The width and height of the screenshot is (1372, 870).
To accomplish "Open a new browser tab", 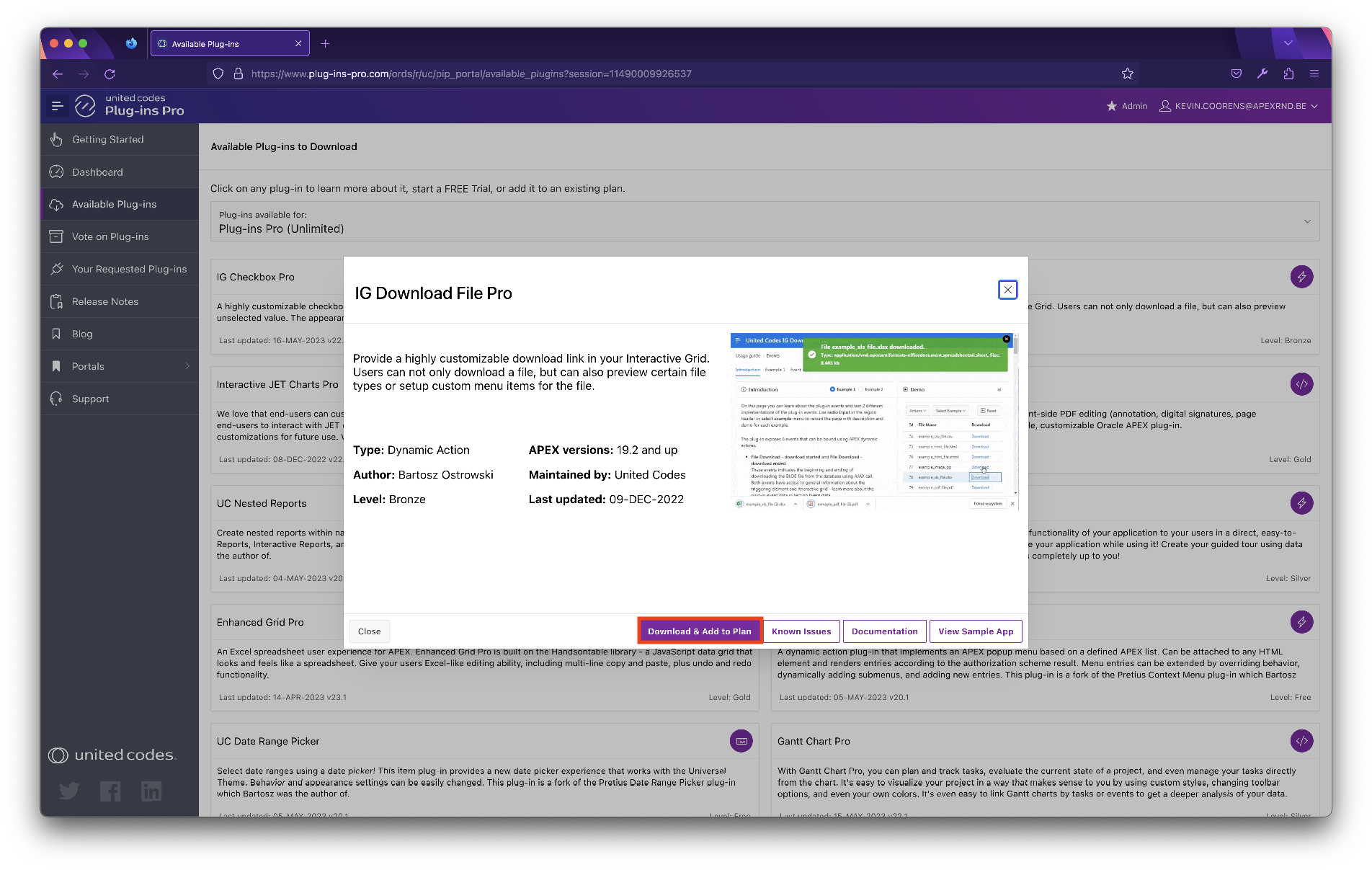I will [325, 44].
